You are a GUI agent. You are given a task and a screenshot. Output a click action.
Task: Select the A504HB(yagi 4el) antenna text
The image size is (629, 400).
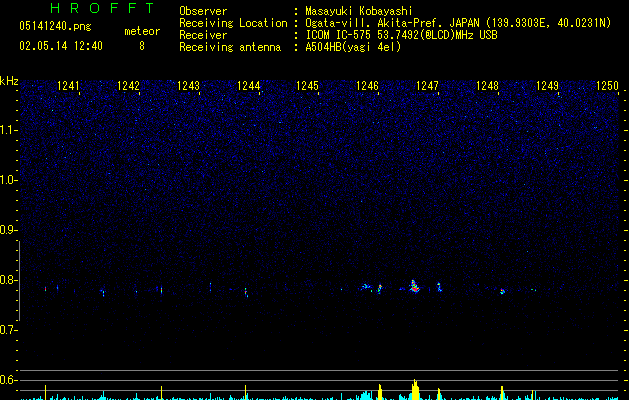click(x=353, y=47)
